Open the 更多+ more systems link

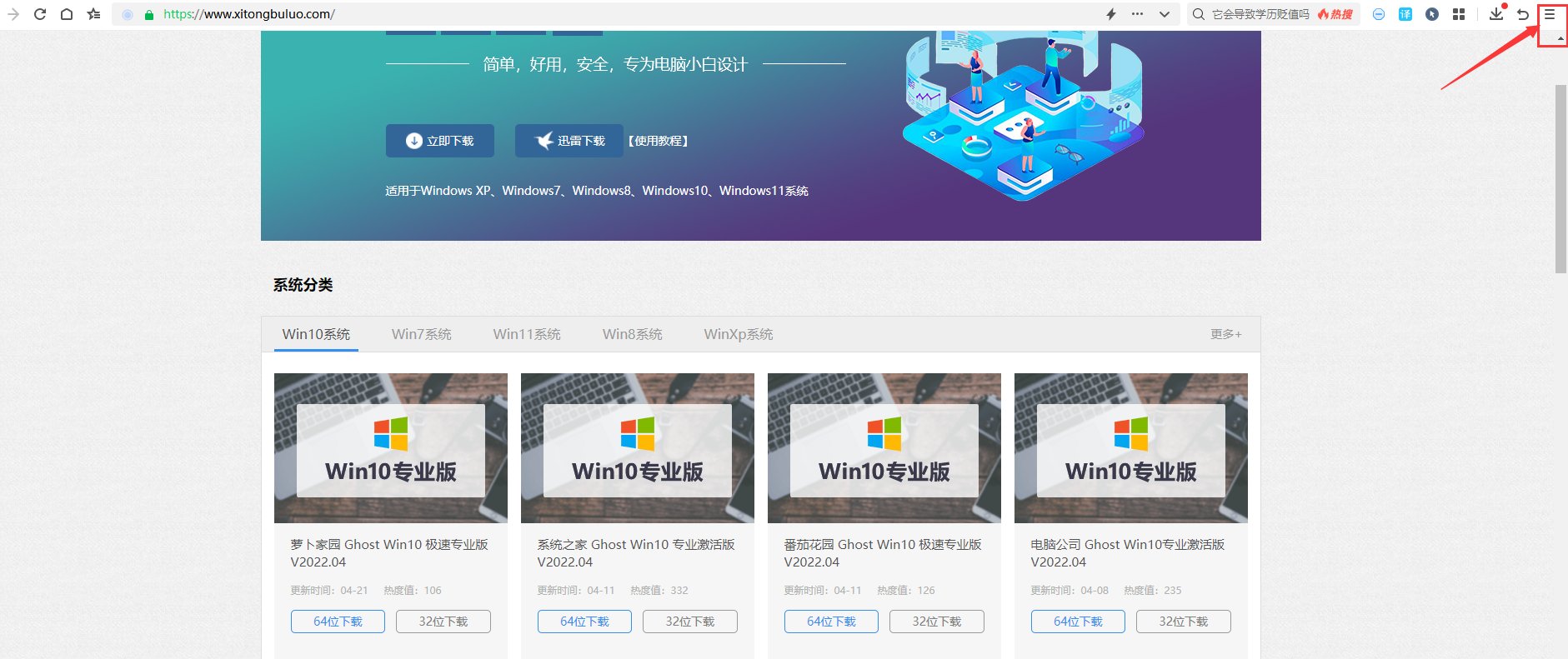pos(1226,334)
